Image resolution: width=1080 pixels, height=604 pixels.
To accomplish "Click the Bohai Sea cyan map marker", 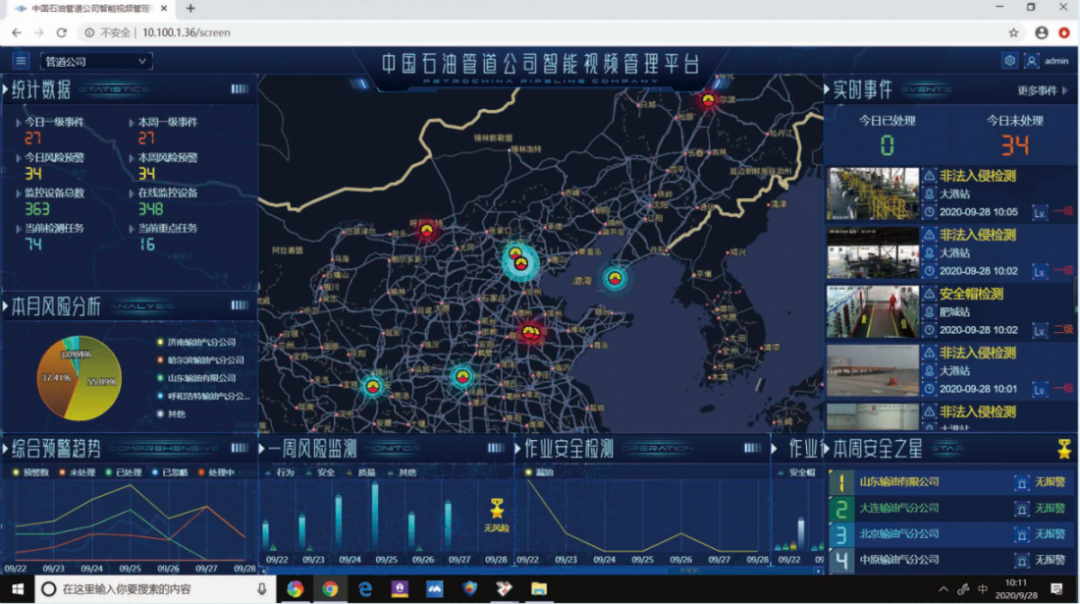I will pyautogui.click(x=614, y=279).
